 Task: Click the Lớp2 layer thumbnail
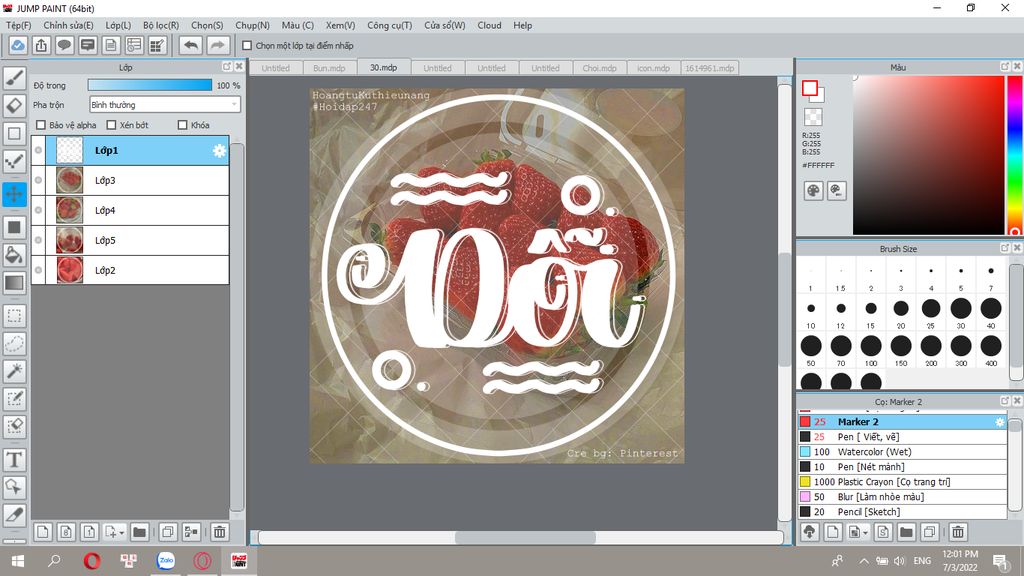(x=69, y=270)
